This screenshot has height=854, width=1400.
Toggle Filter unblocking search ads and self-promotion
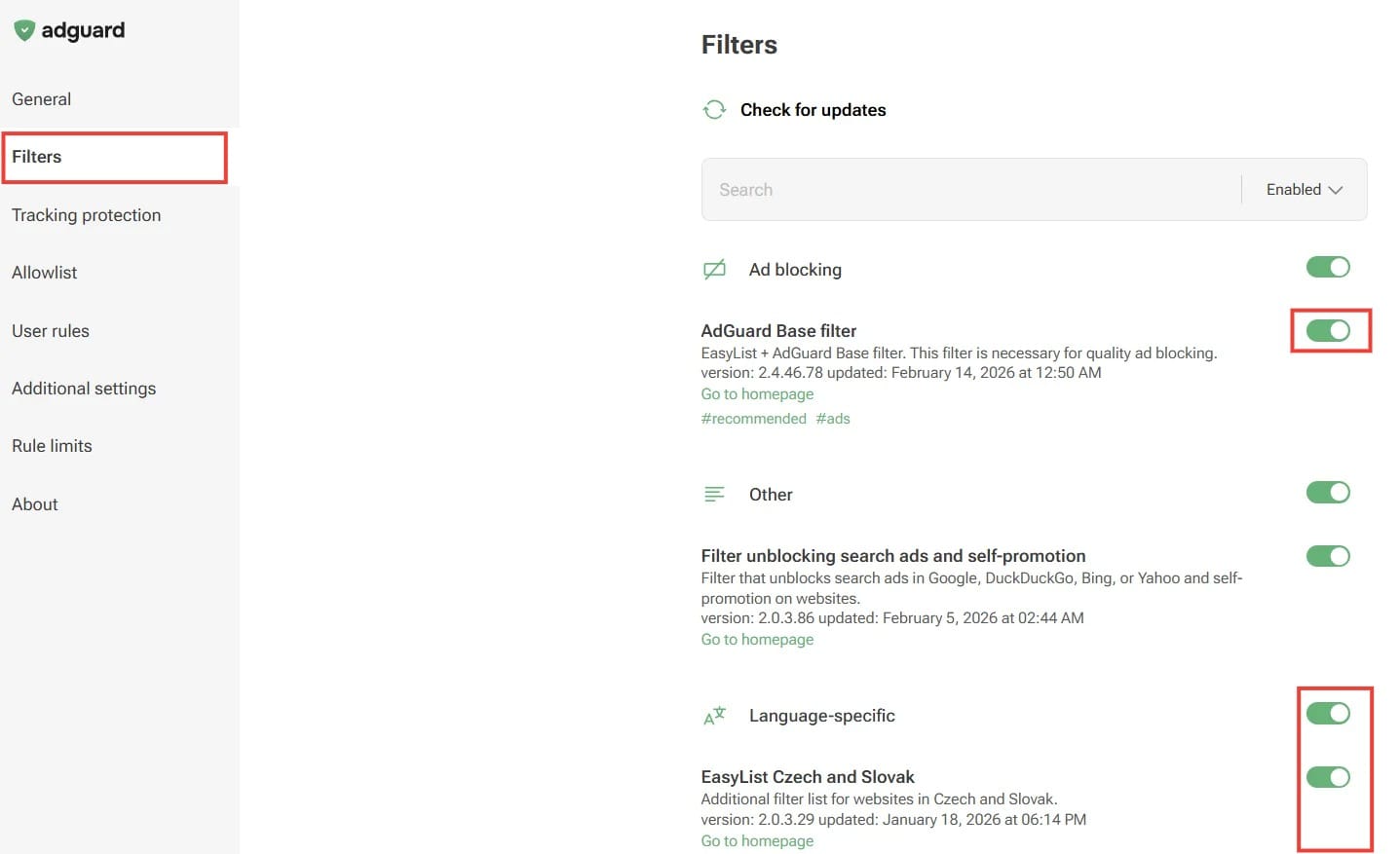(x=1328, y=556)
